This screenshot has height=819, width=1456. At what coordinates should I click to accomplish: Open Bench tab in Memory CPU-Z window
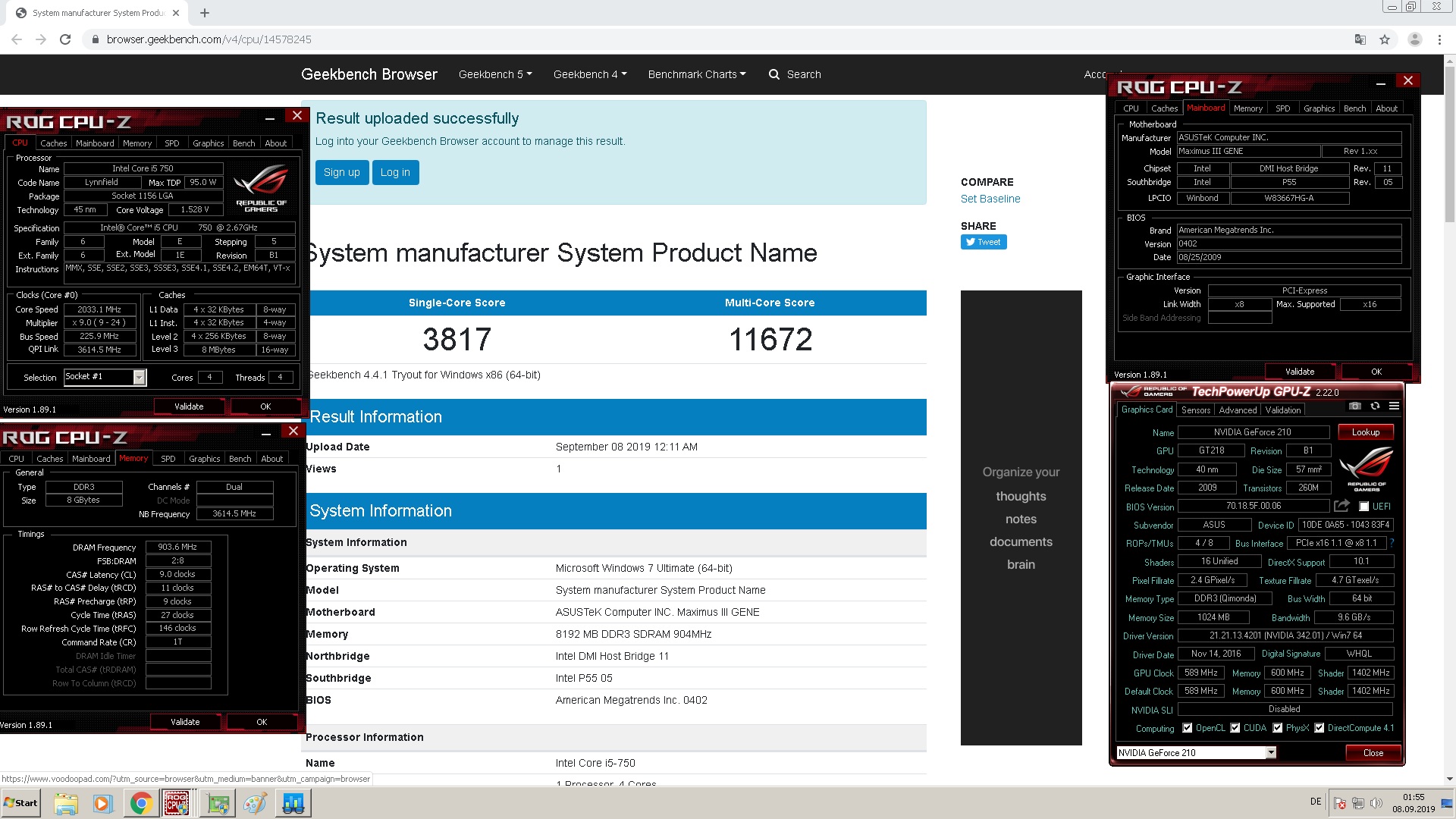240,459
